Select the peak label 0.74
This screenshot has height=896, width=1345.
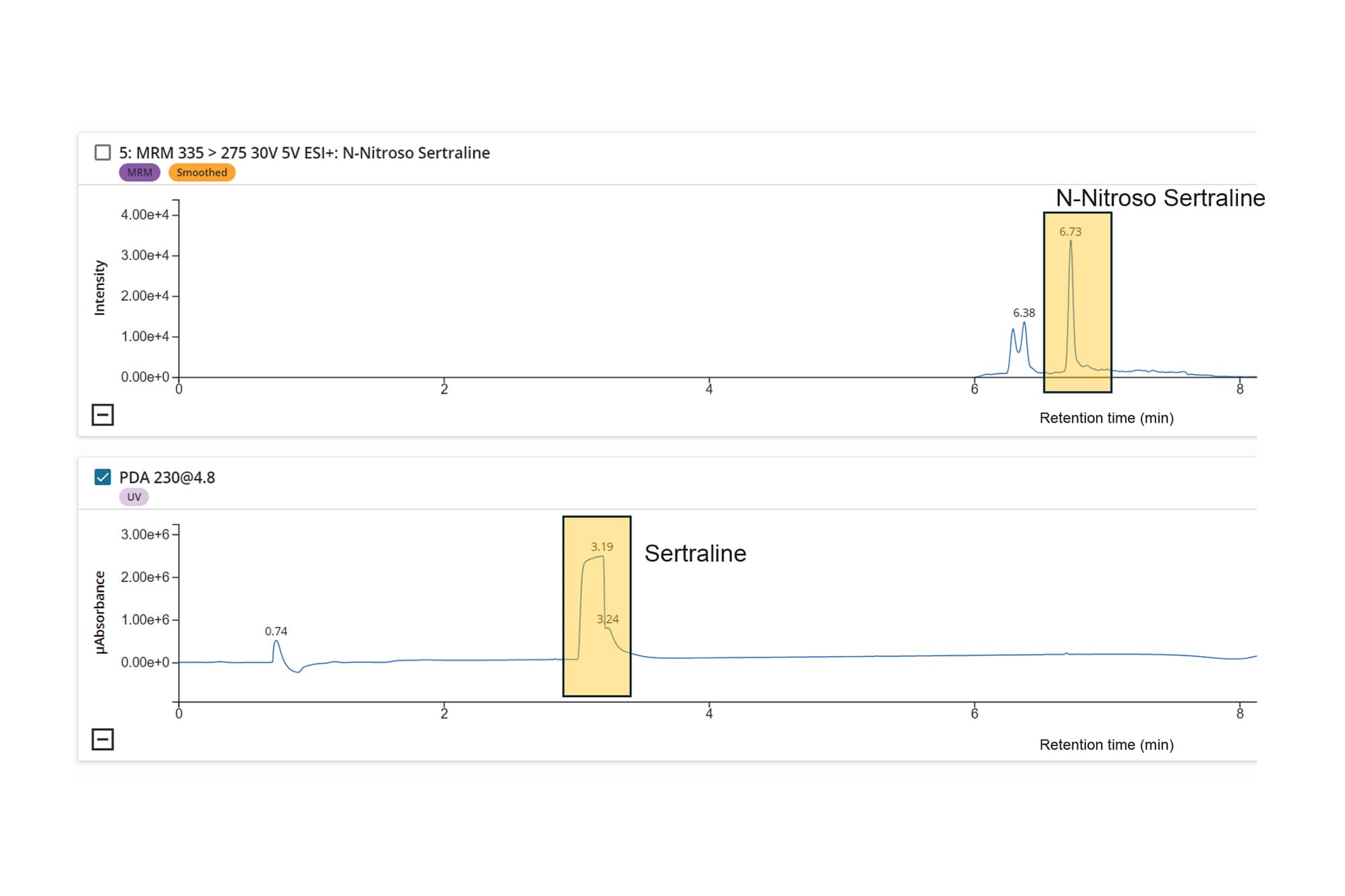point(275,631)
